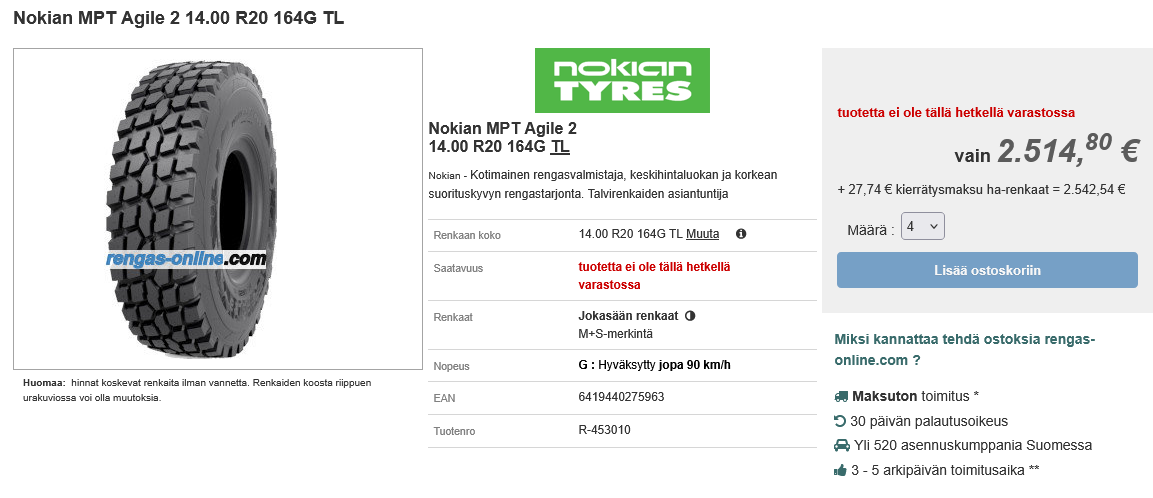Click the Jokasään renkaat label
The height and width of the screenshot is (498, 1153).
point(629,316)
